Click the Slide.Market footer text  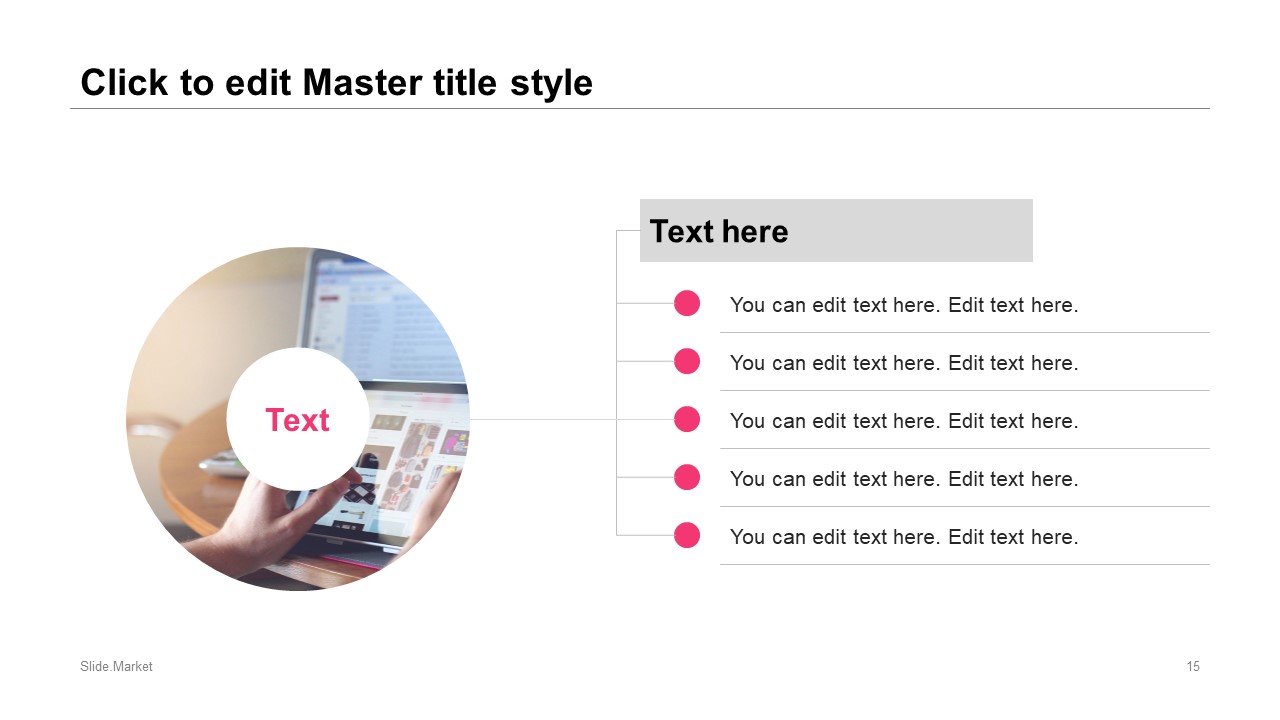click(x=117, y=666)
